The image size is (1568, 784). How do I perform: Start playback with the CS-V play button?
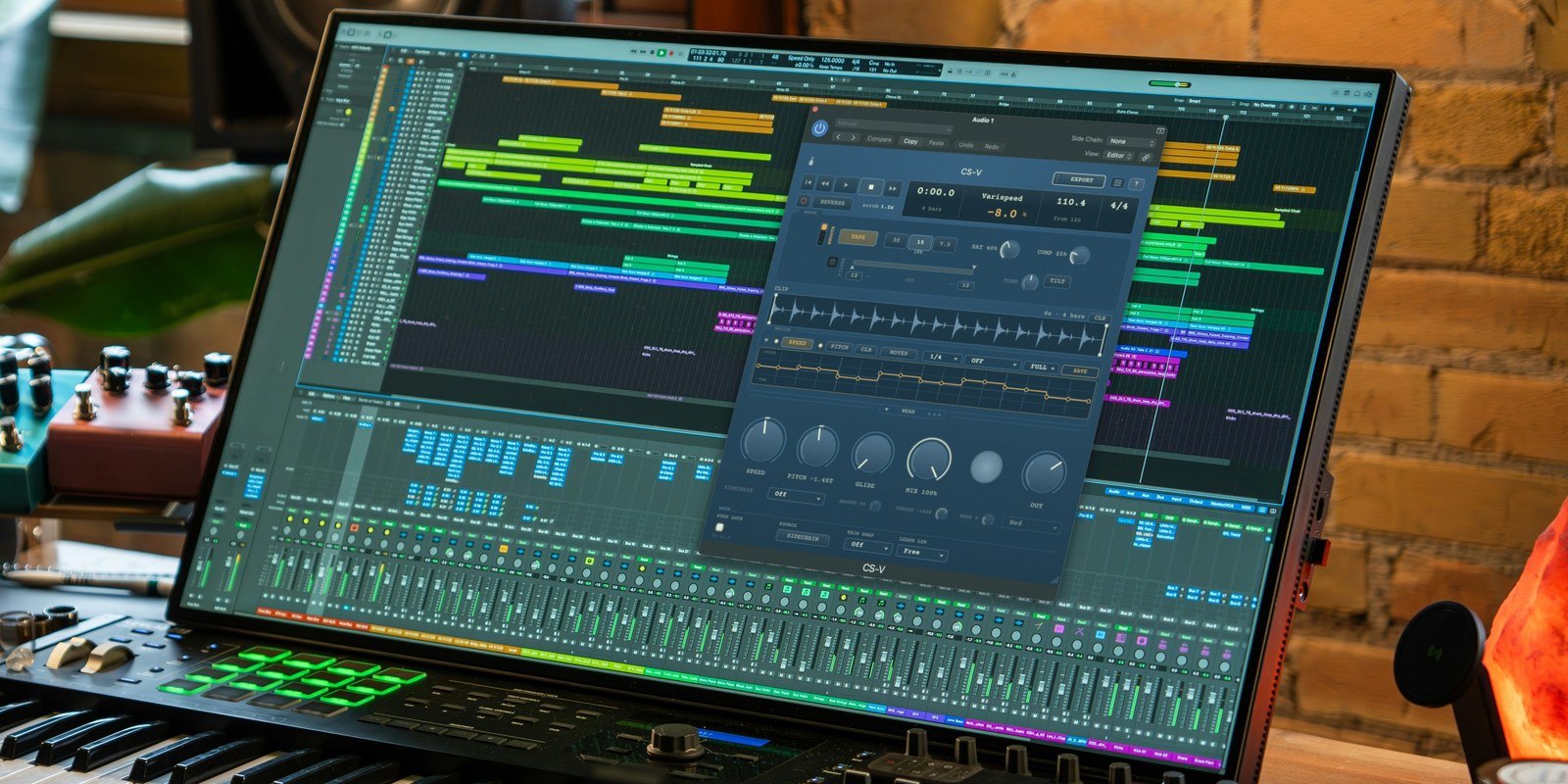(x=847, y=185)
